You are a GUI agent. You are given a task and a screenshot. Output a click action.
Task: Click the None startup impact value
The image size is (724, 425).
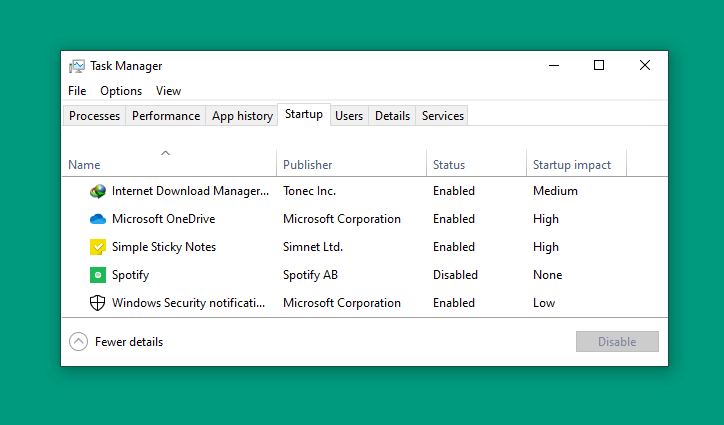(548, 275)
